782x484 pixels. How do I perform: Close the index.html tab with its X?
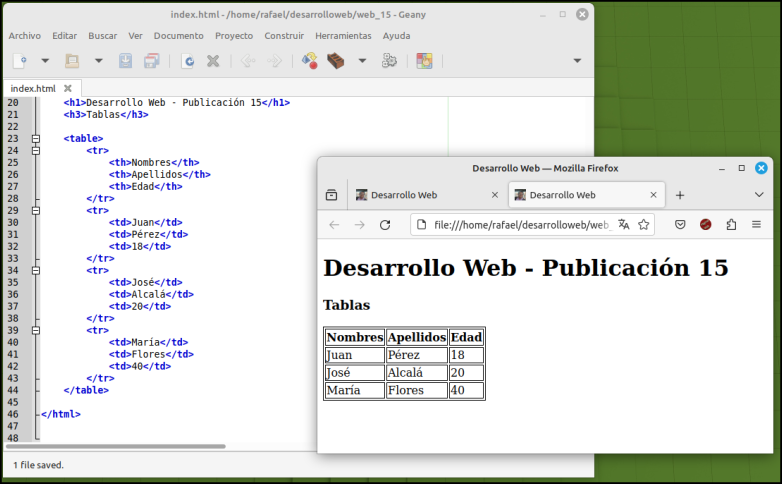[68, 88]
